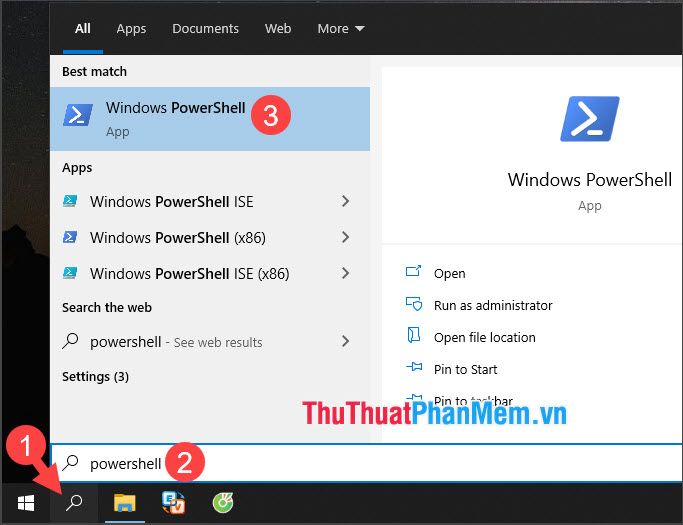Switch to the Documents filter tab
The width and height of the screenshot is (683, 525).
pos(205,29)
